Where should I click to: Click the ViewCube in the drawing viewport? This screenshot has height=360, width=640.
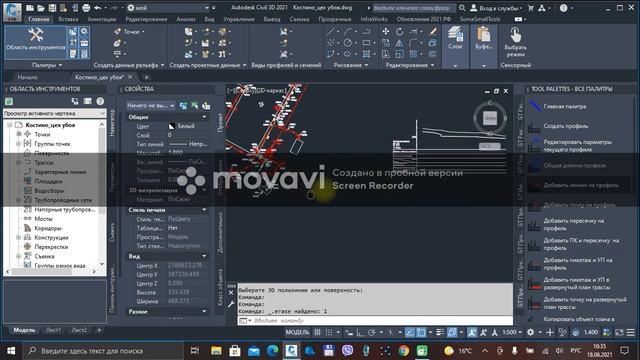(490, 118)
